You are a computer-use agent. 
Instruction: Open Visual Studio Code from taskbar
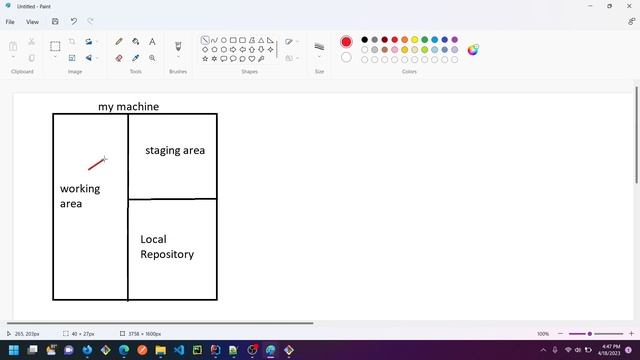tap(179, 350)
